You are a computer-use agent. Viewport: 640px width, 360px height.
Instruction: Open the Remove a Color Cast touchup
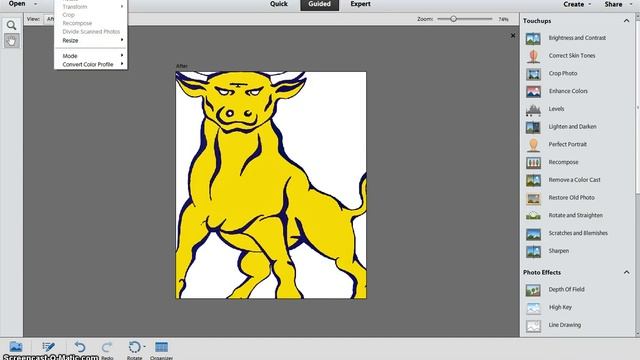coord(563,180)
